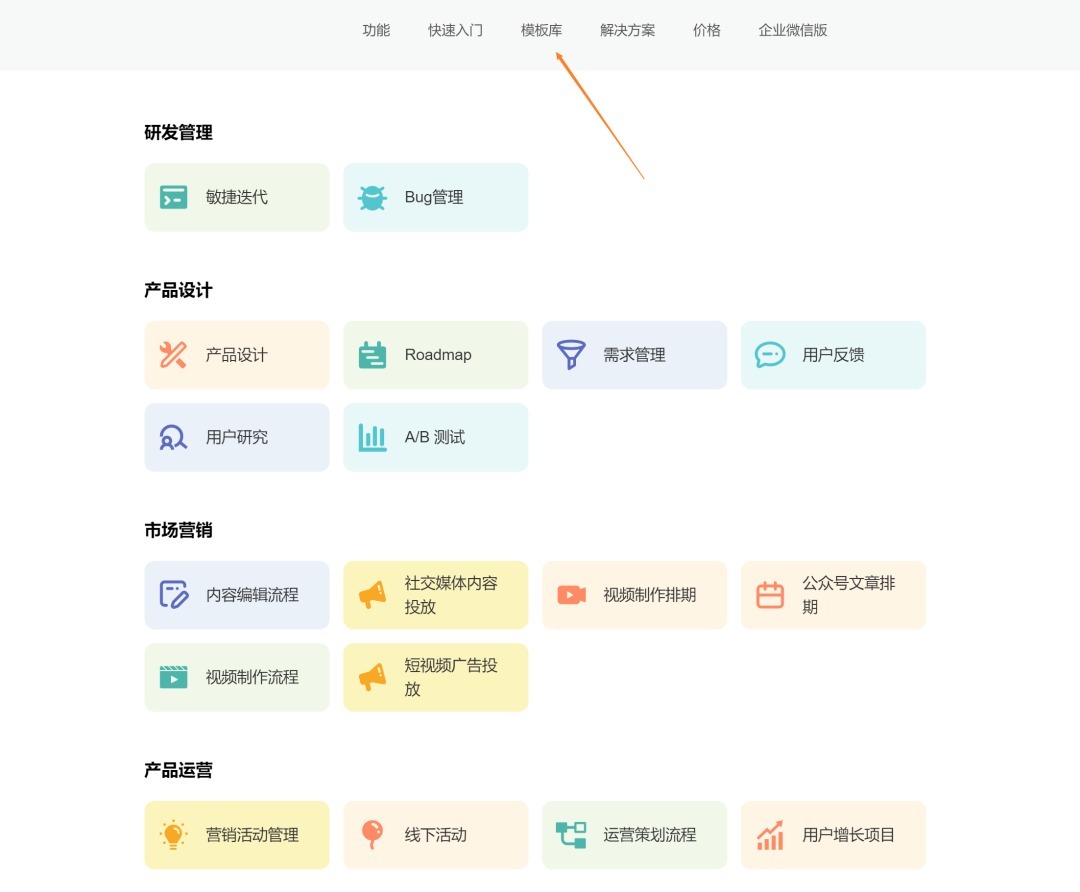Open the 模板库 navigation menu item
The height and width of the screenshot is (892, 1080).
coord(541,30)
